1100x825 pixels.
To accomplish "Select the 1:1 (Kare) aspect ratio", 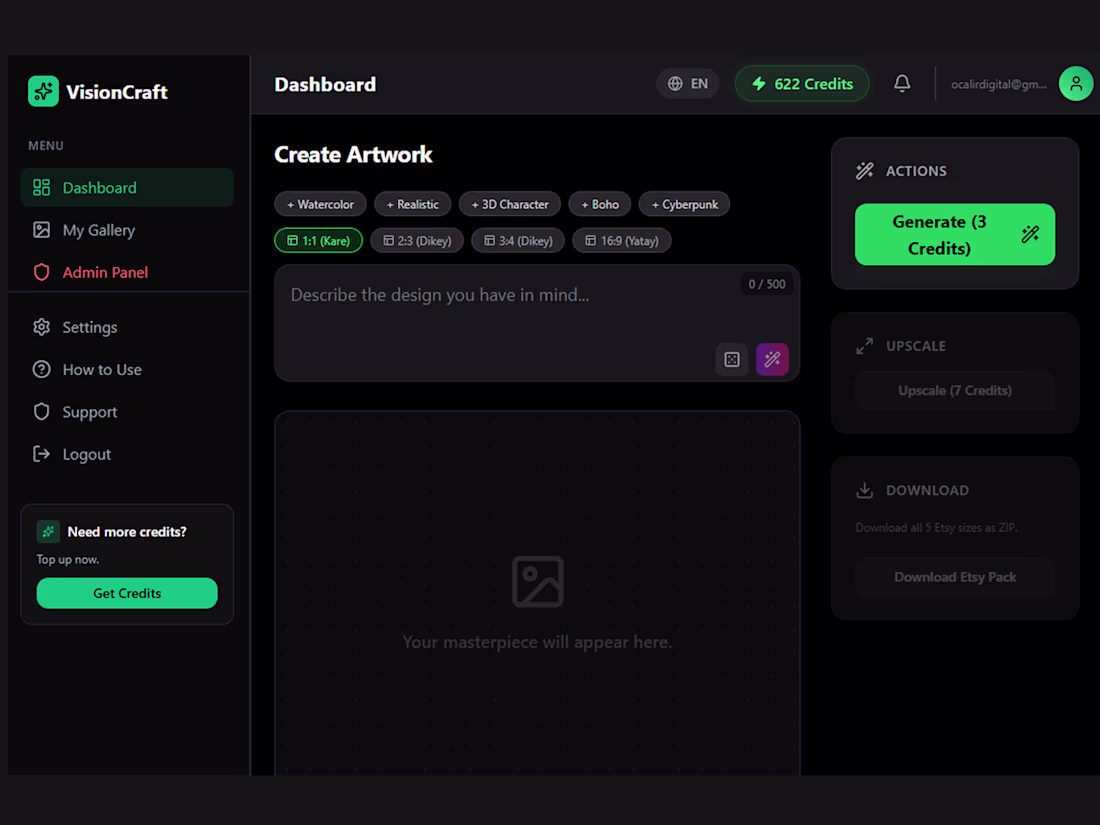I will pos(318,241).
